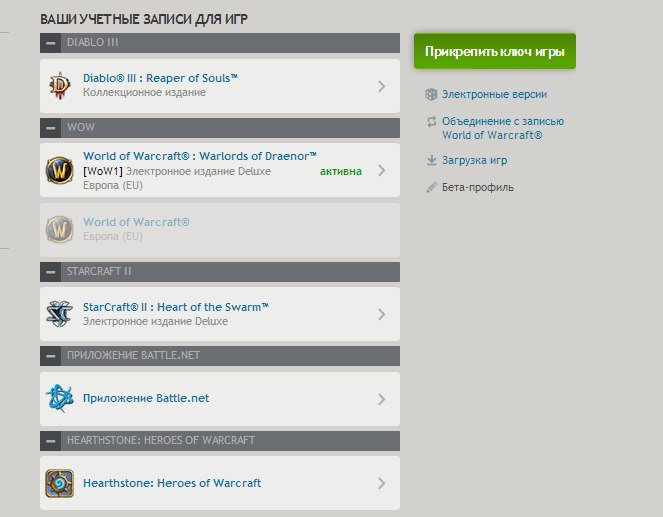Collapse the HEARTHSTONE: HEROES OF WARCRAFT section

[x=51, y=441]
